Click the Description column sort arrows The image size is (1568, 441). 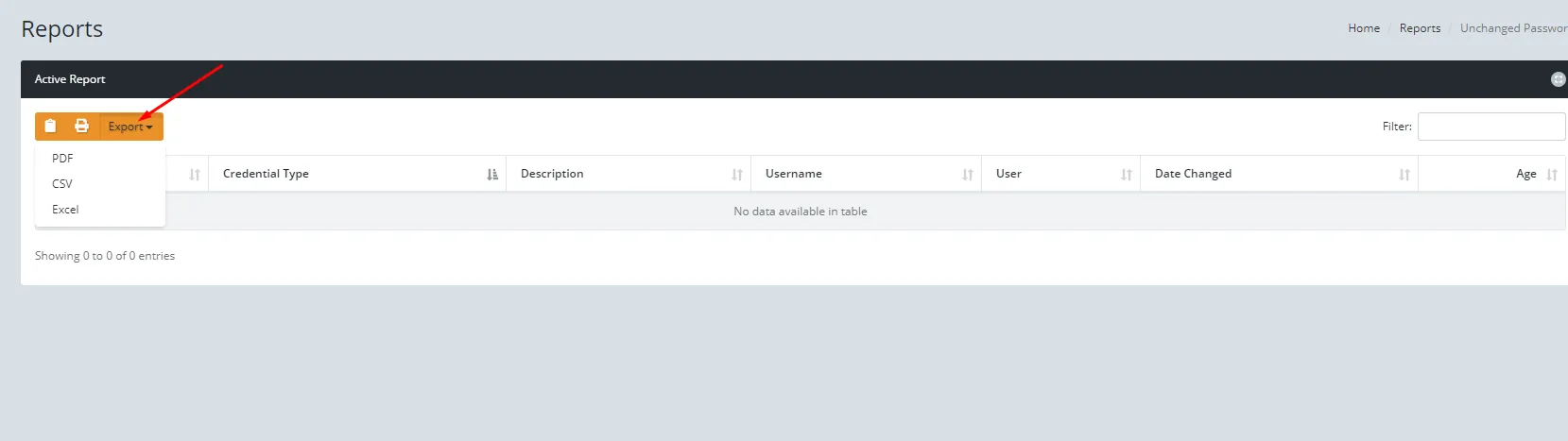[x=737, y=175]
